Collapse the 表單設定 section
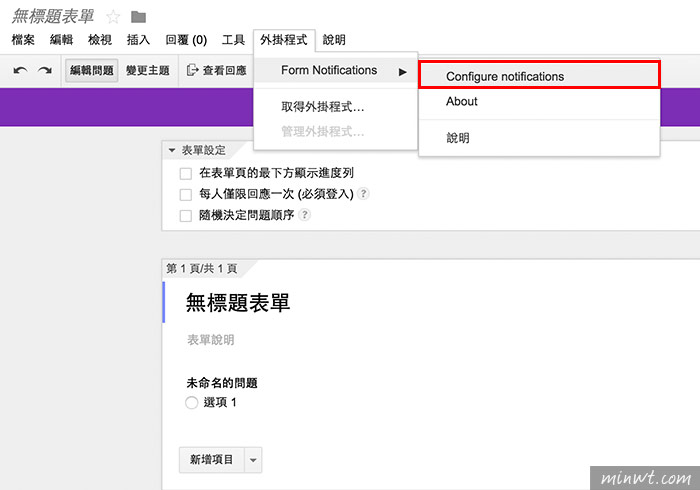The width and height of the screenshot is (700, 490). (172, 150)
